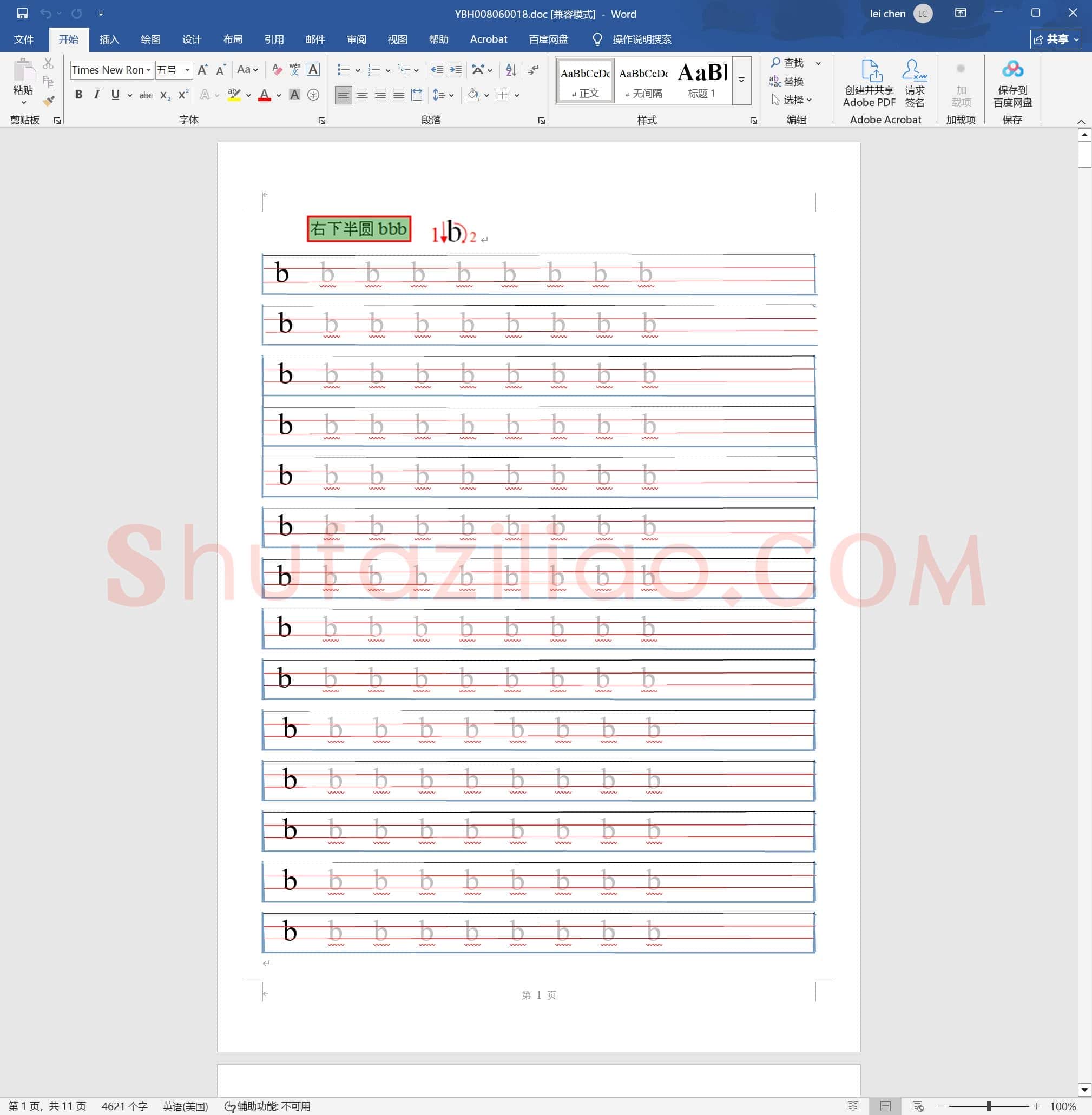Click the 4621 个字 word count
The width and height of the screenshot is (1092, 1115).
click(124, 1106)
